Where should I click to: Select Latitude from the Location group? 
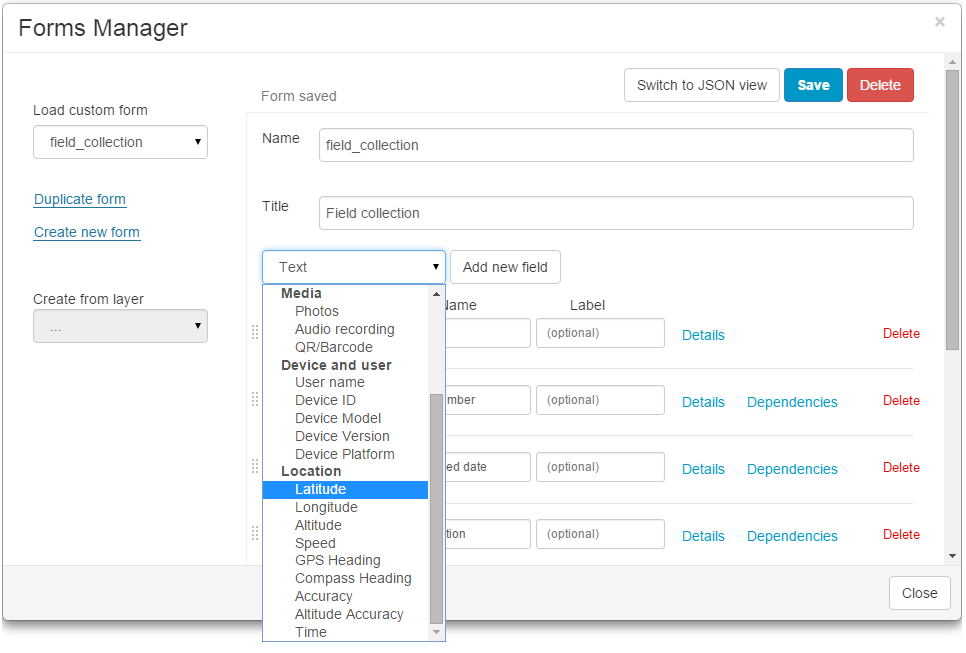point(320,489)
